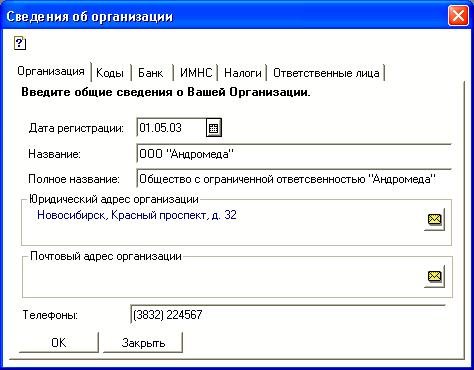Click the Закрыть button
Screen dimensions: 474x370
(x=143, y=343)
